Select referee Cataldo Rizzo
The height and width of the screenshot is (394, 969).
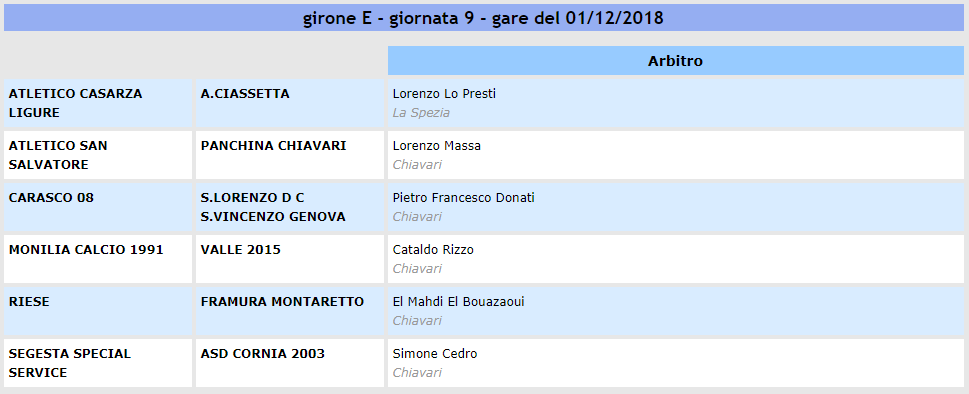pyautogui.click(x=433, y=249)
